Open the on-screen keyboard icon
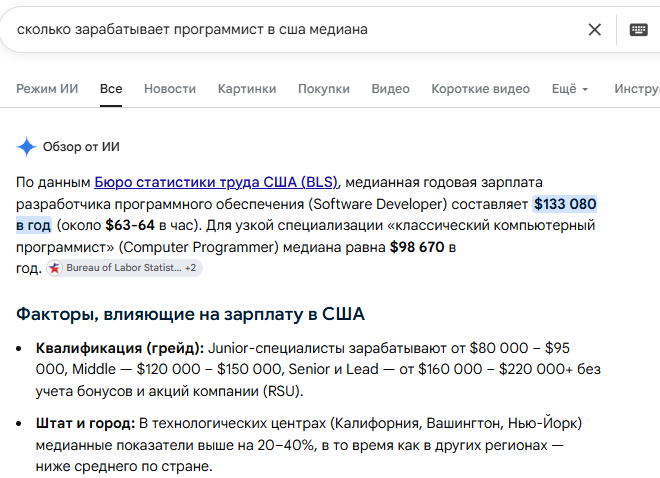Image resolution: width=660 pixels, height=478 pixels. click(638, 29)
